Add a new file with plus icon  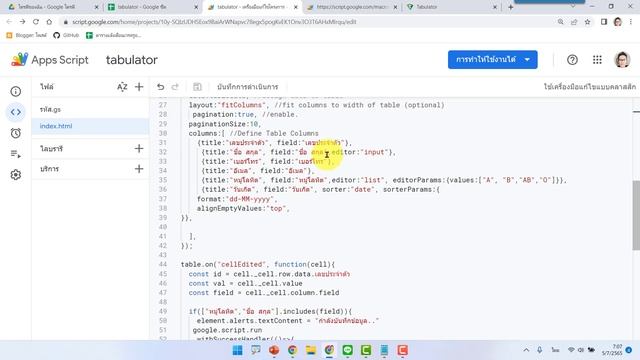[x=139, y=87]
